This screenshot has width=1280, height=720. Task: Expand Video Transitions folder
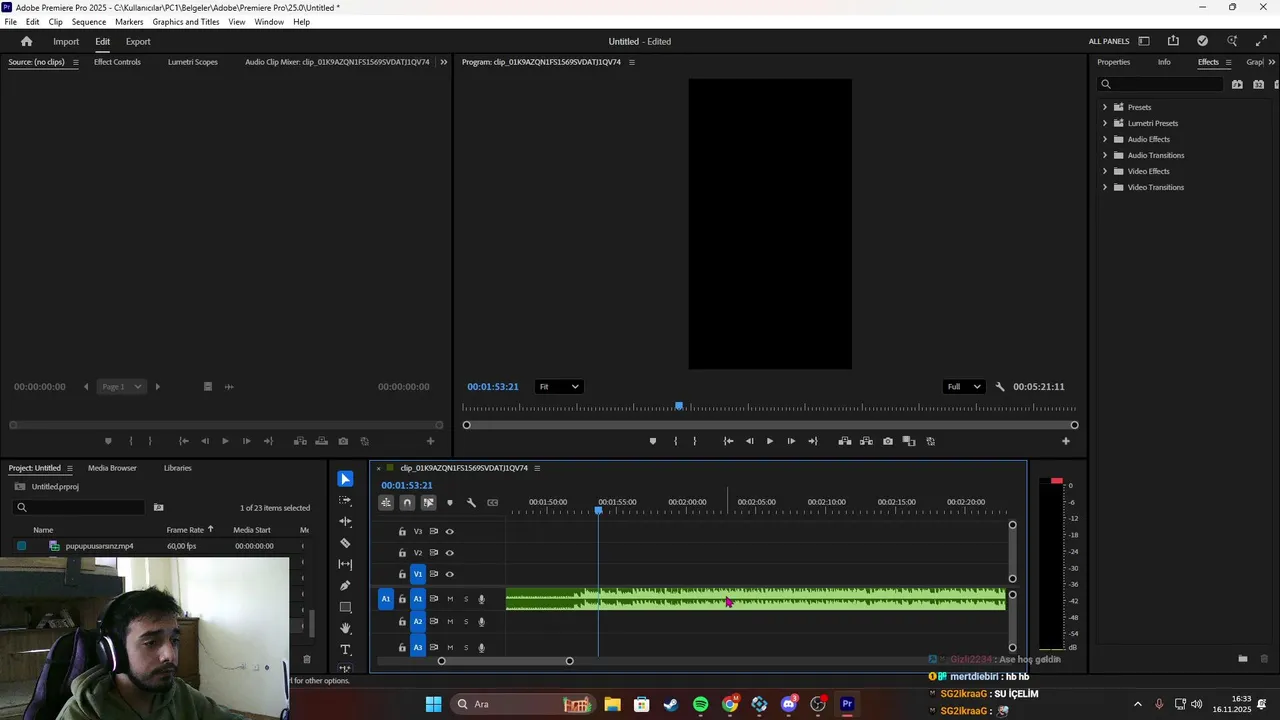pos(1105,187)
